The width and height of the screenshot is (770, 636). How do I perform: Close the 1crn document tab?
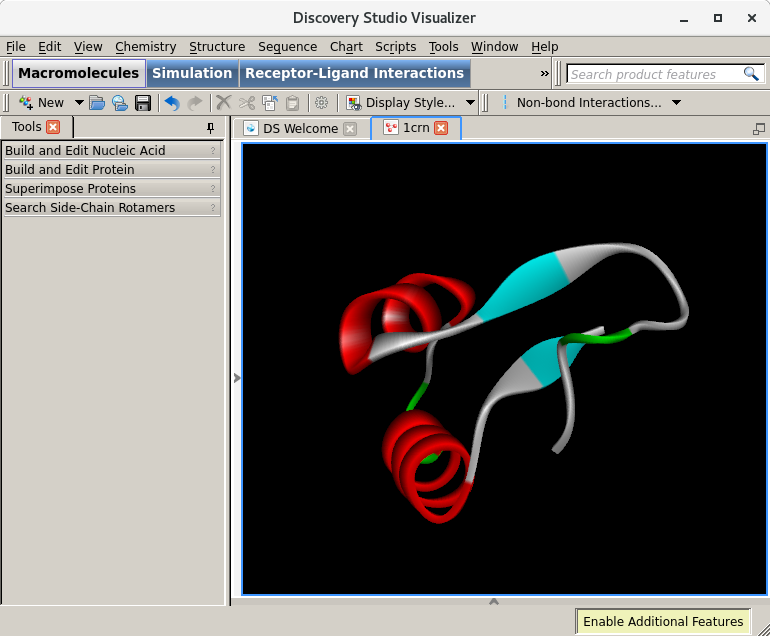coord(441,128)
